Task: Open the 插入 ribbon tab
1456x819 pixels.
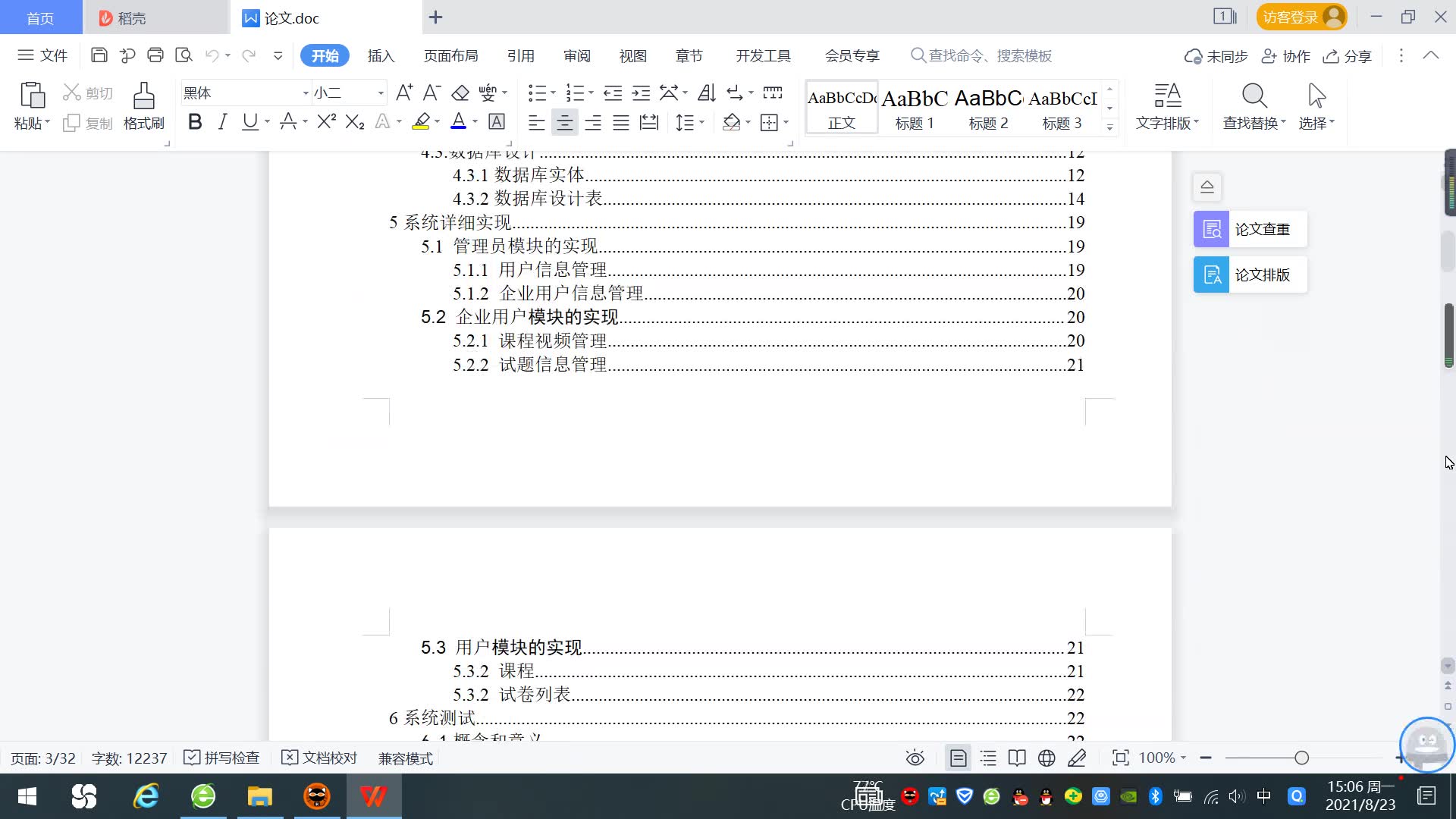Action: [381, 56]
